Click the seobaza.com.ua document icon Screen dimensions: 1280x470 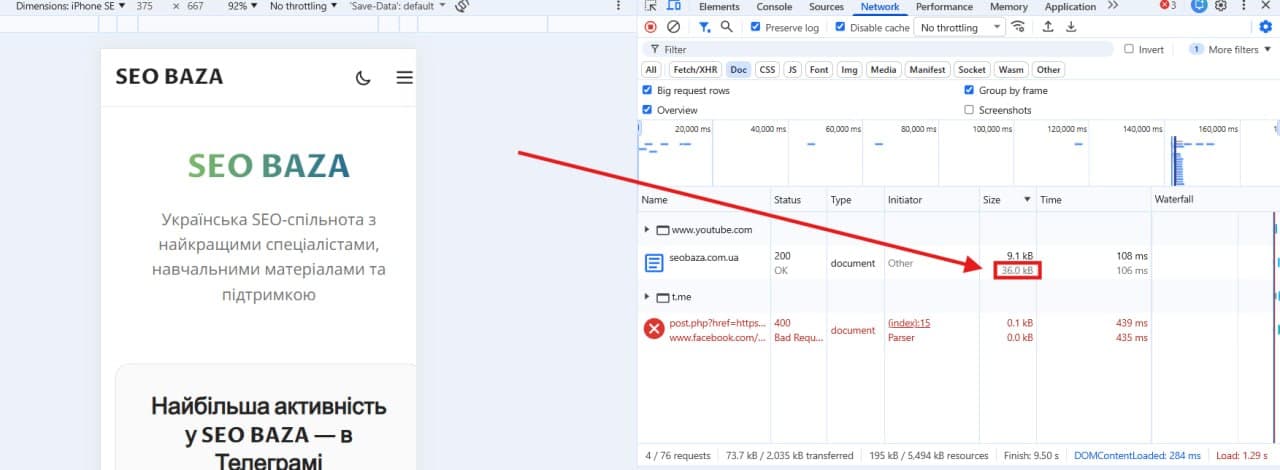[x=654, y=264]
